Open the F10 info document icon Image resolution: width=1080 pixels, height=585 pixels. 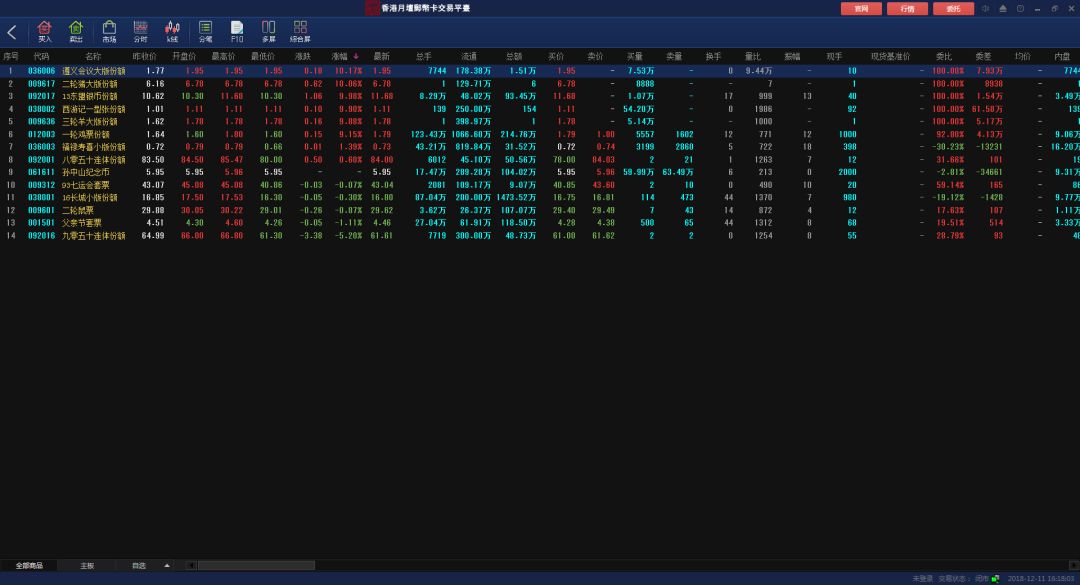(x=237, y=32)
